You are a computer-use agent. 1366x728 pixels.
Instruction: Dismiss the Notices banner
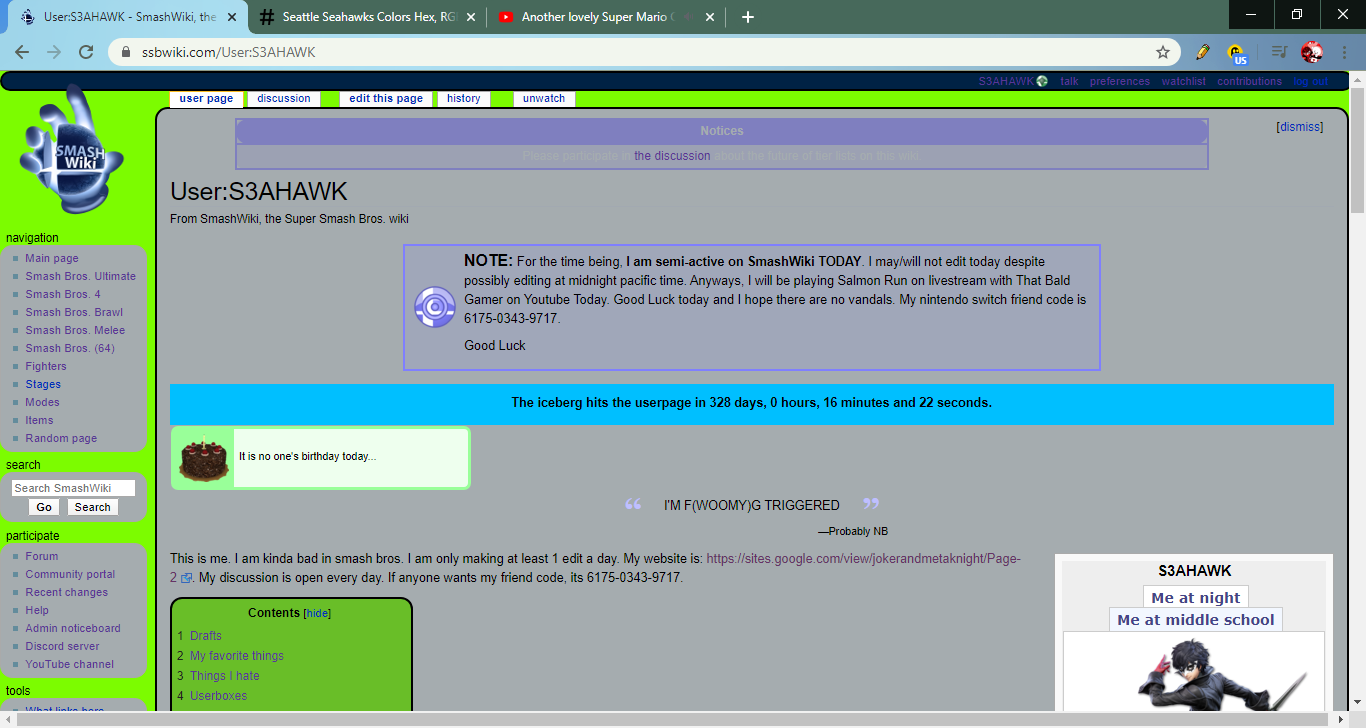coord(1299,127)
